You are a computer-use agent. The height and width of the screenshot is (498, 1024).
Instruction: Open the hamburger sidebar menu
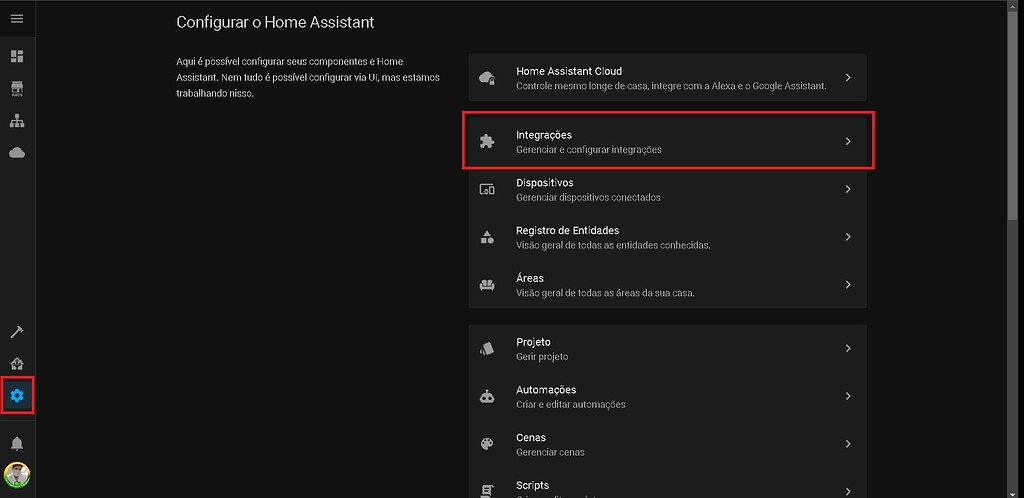17,19
